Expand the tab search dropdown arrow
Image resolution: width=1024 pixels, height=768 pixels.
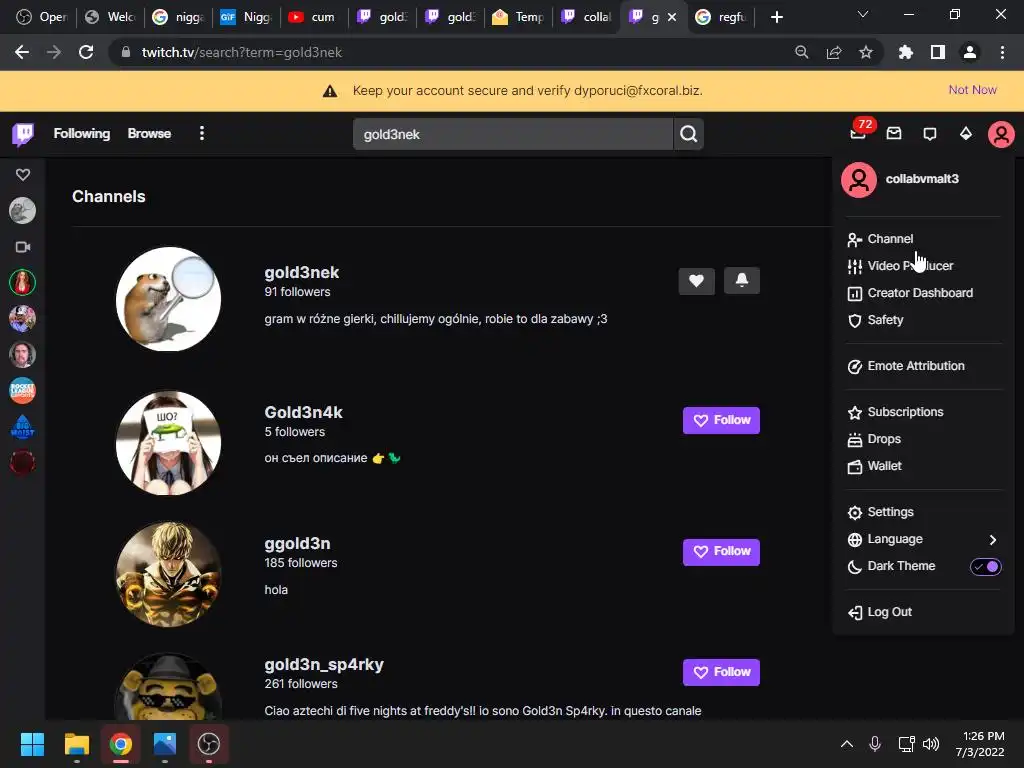pos(863,14)
